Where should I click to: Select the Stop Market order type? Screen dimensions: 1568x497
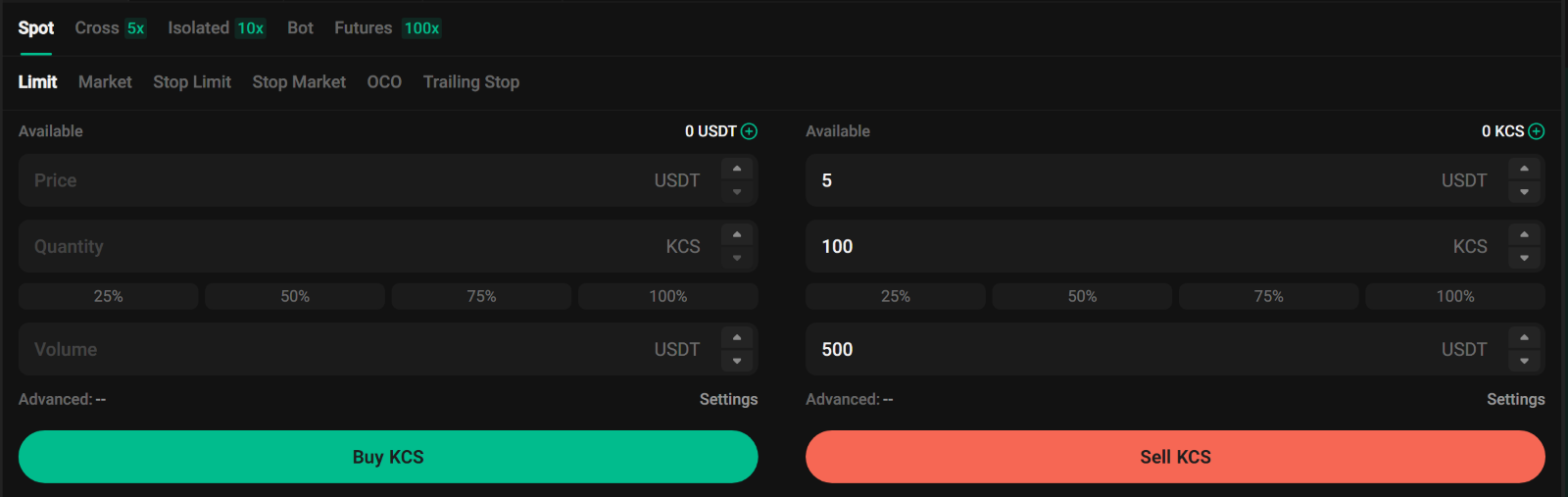pos(299,82)
